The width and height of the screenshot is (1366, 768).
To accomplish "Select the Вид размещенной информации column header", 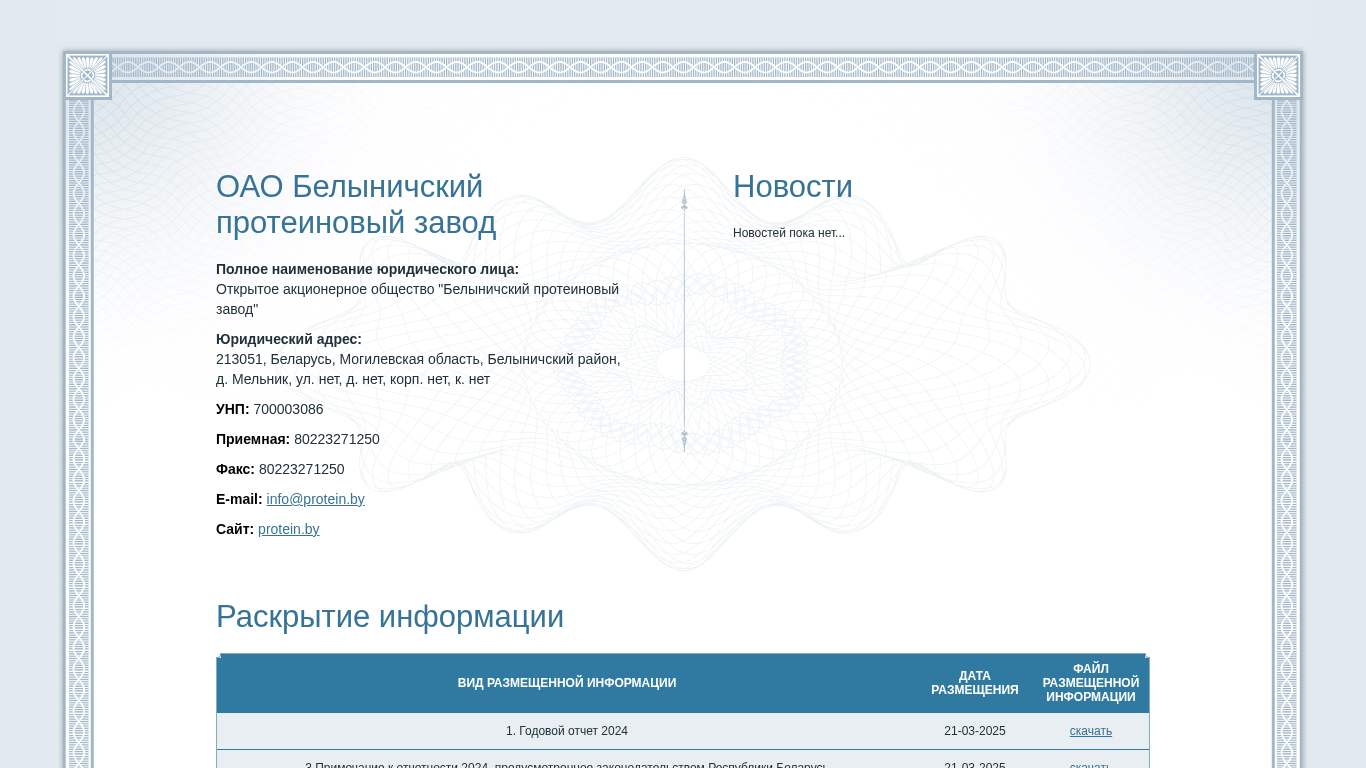I will point(566,683).
